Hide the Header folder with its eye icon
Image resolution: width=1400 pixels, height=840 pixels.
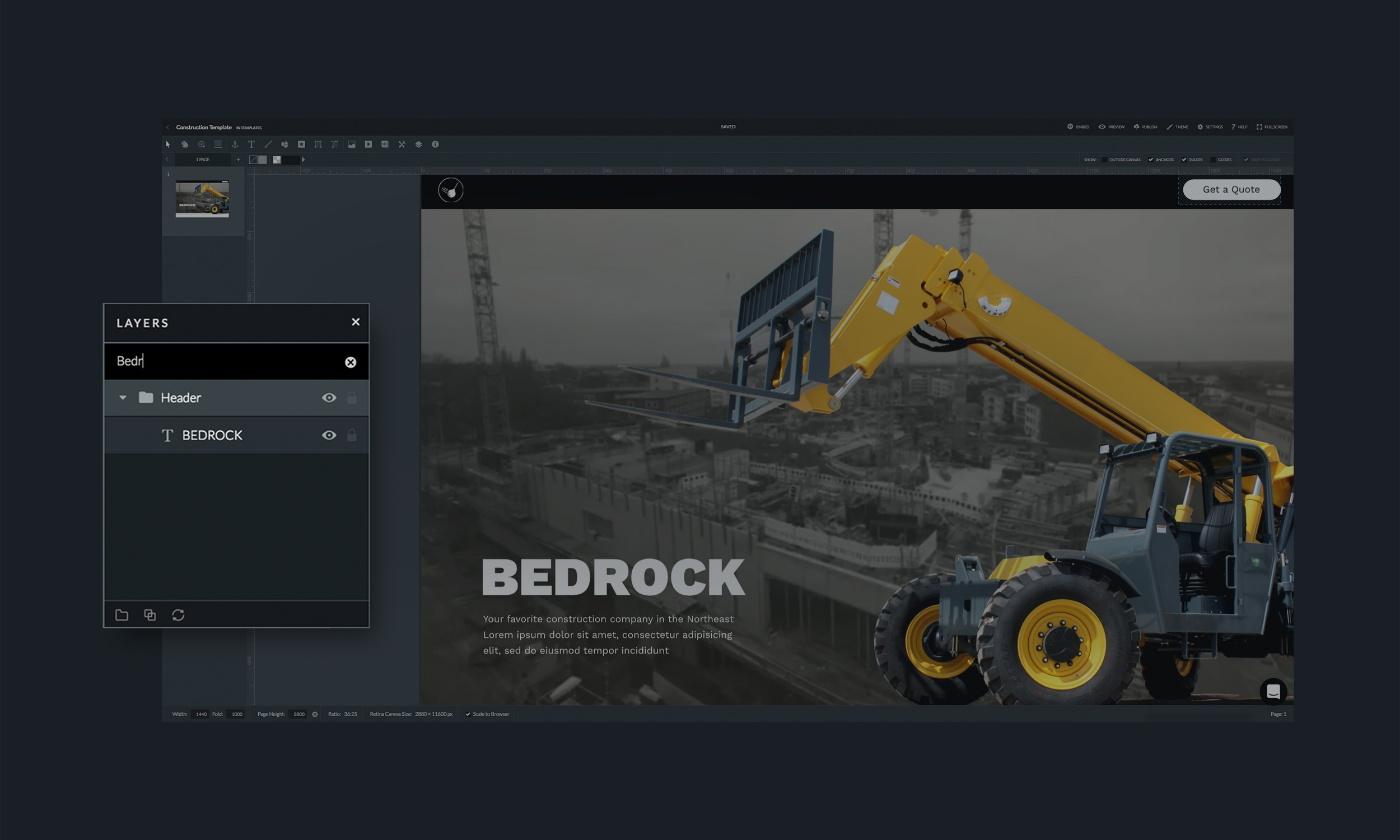pos(329,398)
